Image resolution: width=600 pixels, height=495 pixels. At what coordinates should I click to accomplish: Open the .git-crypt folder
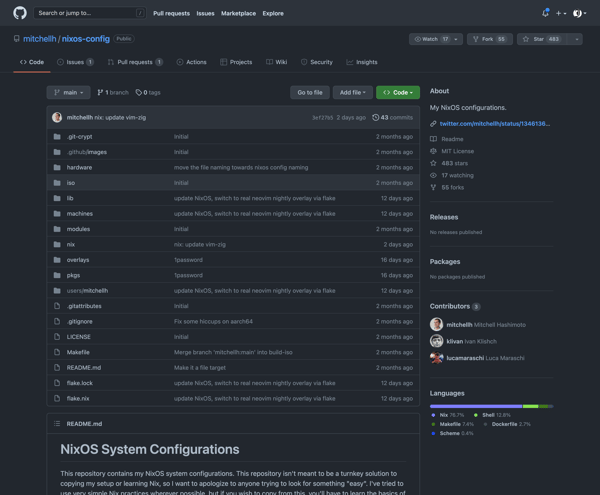coord(80,137)
